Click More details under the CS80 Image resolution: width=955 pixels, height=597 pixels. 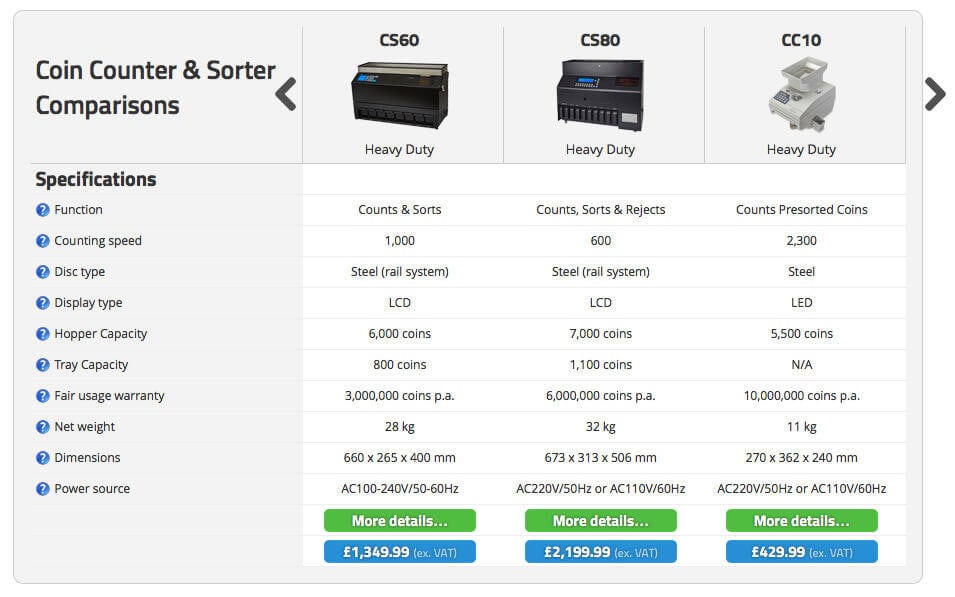601,521
